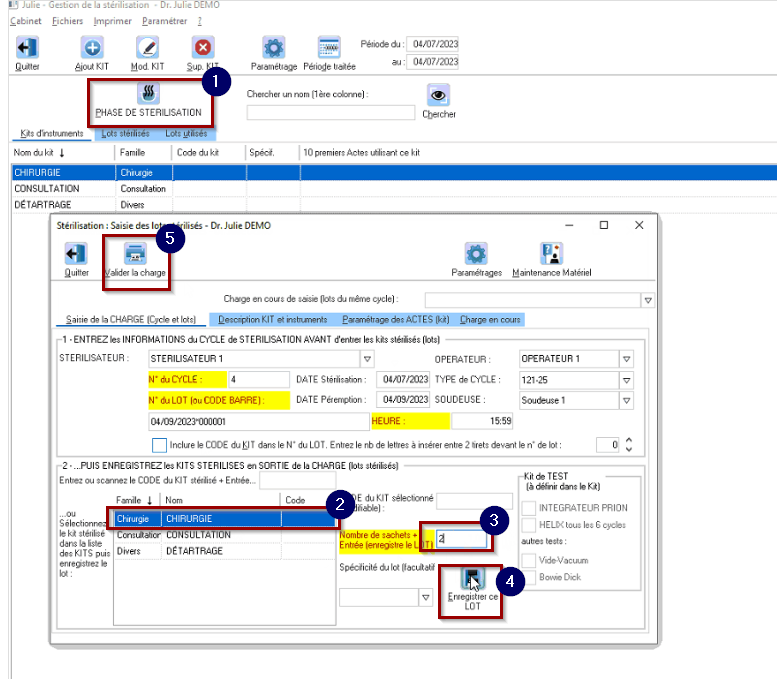Open Paramétrage gear in main toolbar

click(274, 48)
